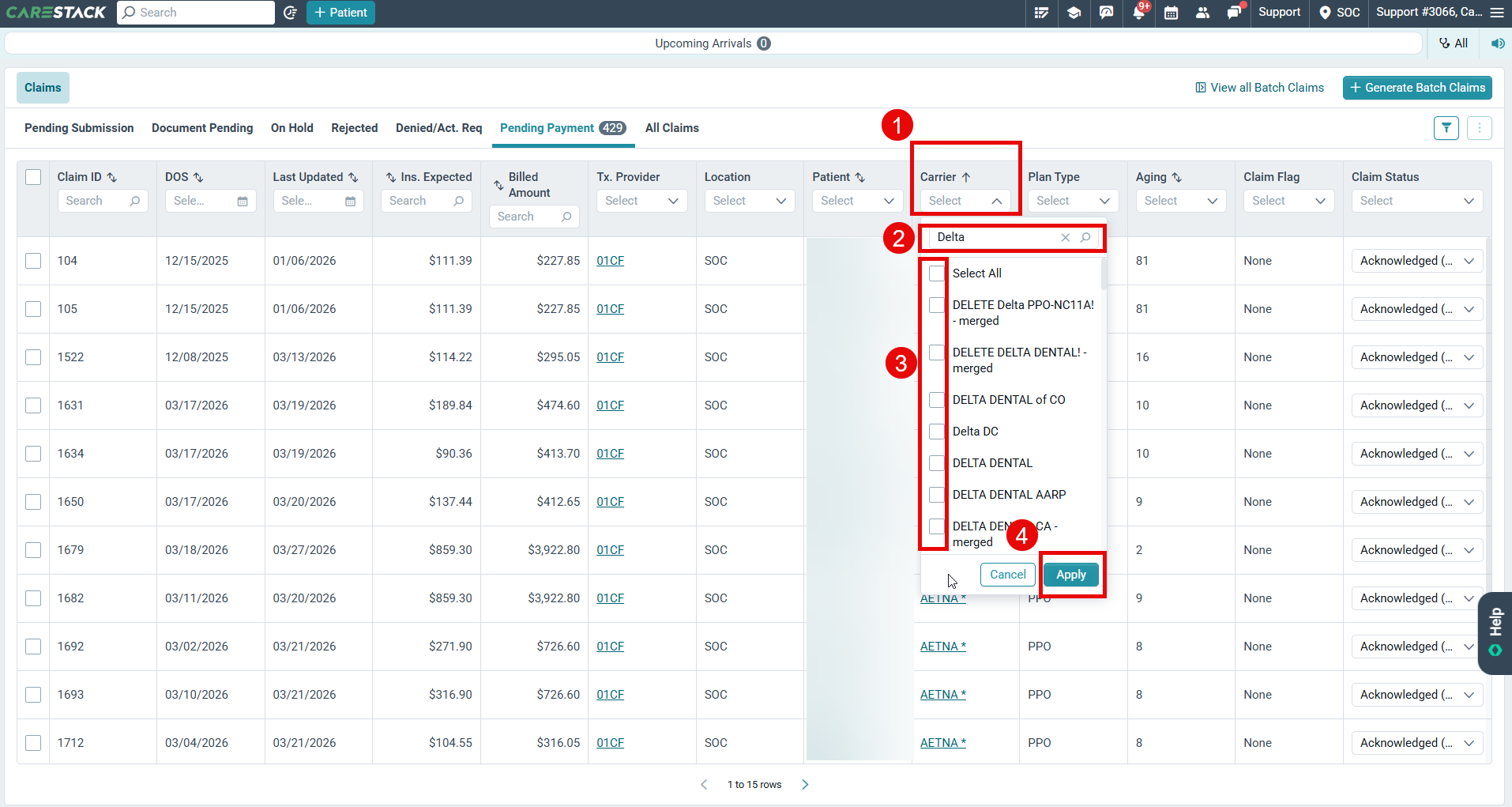Open the notifications bell with 9+ badge
Image resolution: width=1512 pixels, height=807 pixels.
click(x=1139, y=13)
